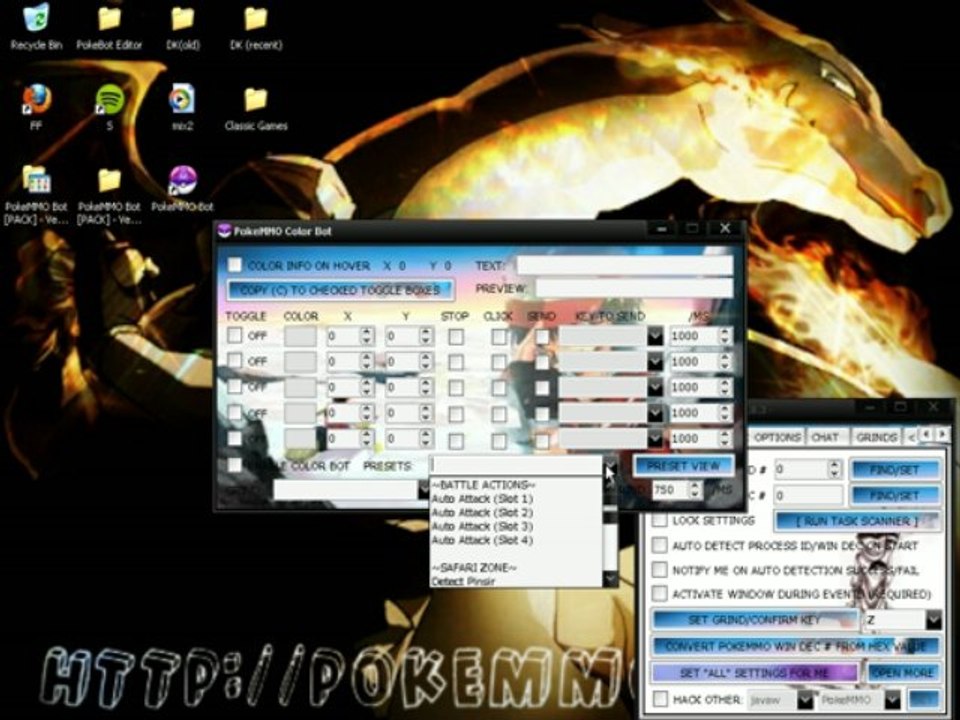Viewport: 960px width, 720px height.
Task: Open fifth row's Key To Send dropdown
Action: coord(654,438)
